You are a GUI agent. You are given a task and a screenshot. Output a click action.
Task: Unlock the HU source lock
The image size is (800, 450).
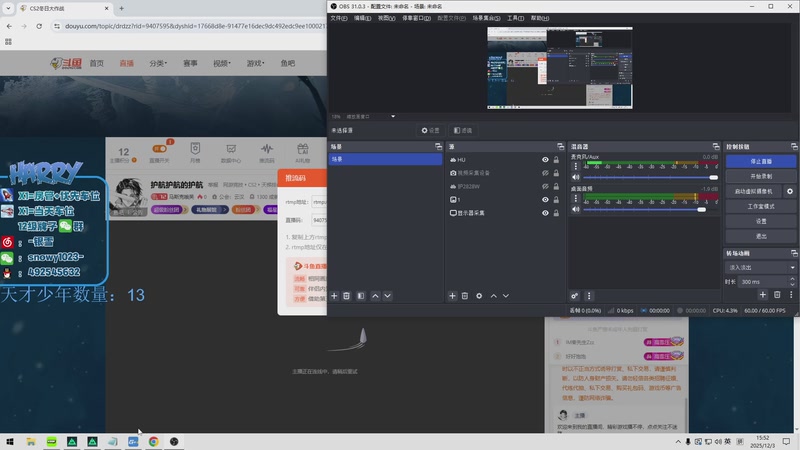click(x=556, y=160)
